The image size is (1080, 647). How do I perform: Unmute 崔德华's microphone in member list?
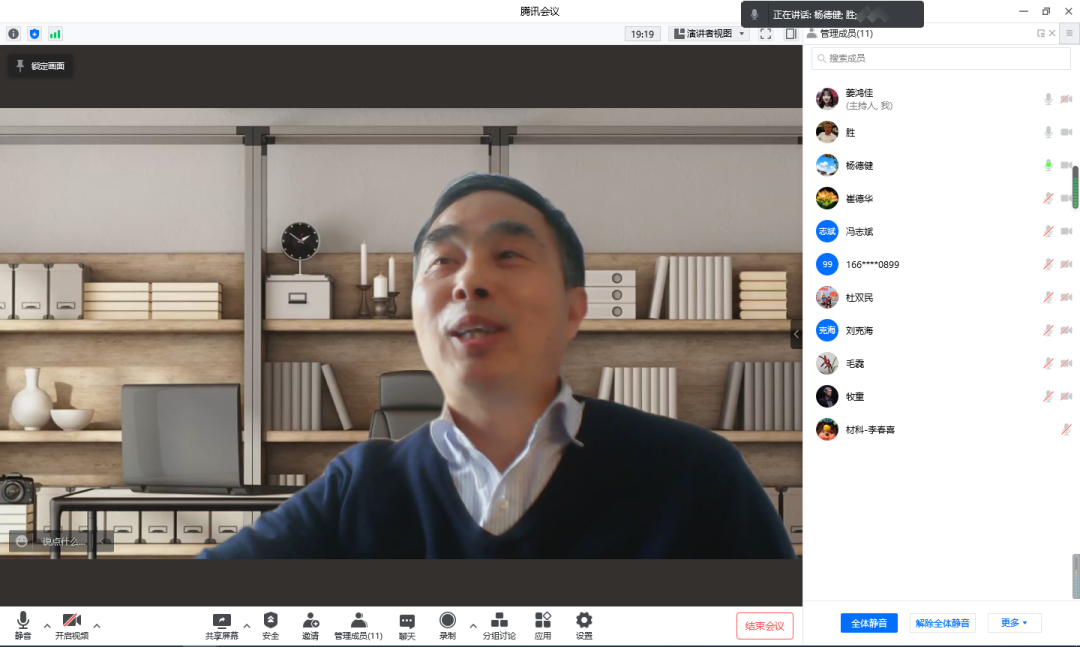click(x=1048, y=198)
